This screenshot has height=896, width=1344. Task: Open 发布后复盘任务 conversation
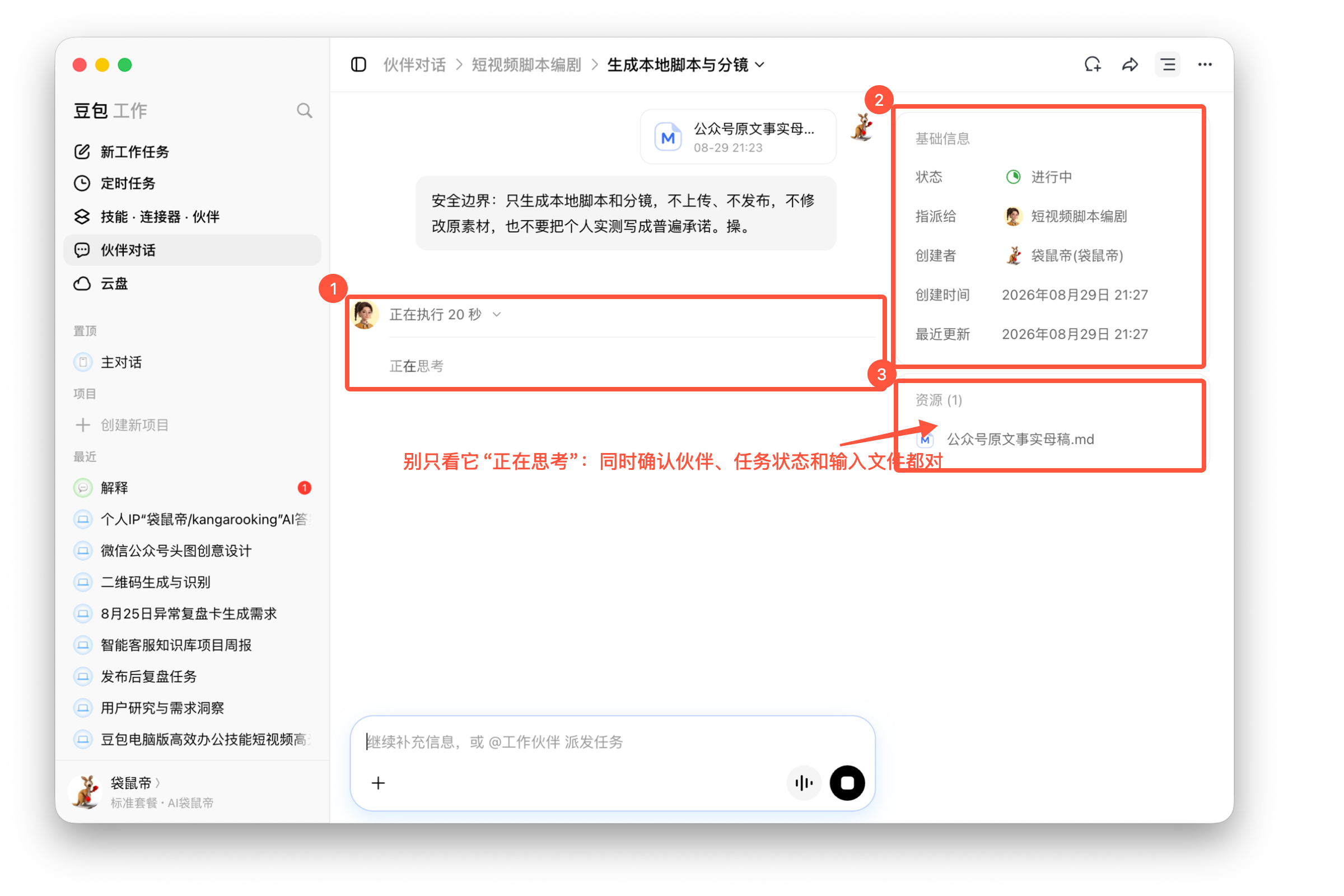pos(192,676)
